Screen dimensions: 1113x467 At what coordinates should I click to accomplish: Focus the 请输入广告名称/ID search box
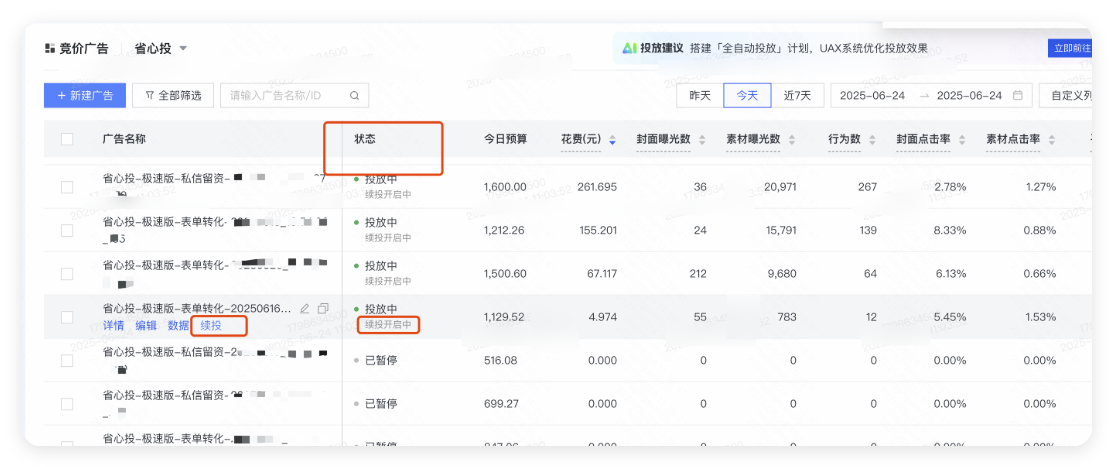coord(295,95)
